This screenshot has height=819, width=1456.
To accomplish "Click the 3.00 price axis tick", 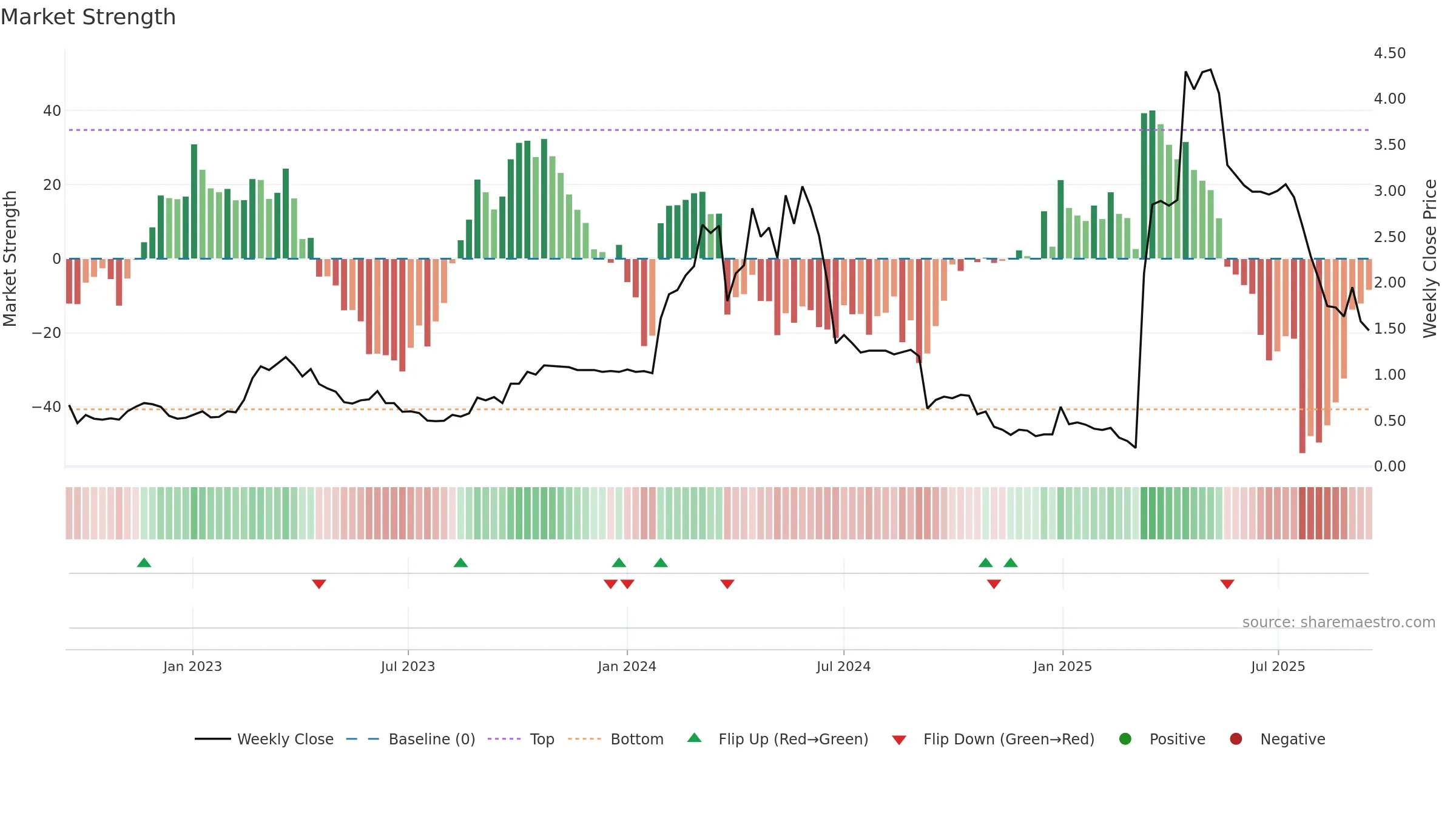I will [1390, 191].
